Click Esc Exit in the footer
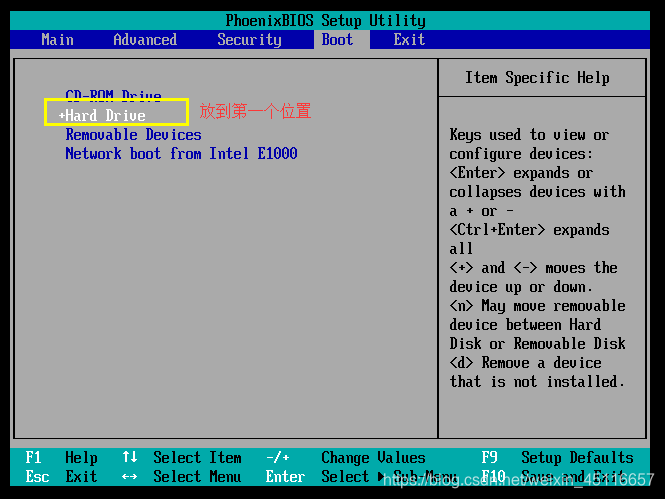The height and width of the screenshot is (499, 665). (x=61, y=477)
